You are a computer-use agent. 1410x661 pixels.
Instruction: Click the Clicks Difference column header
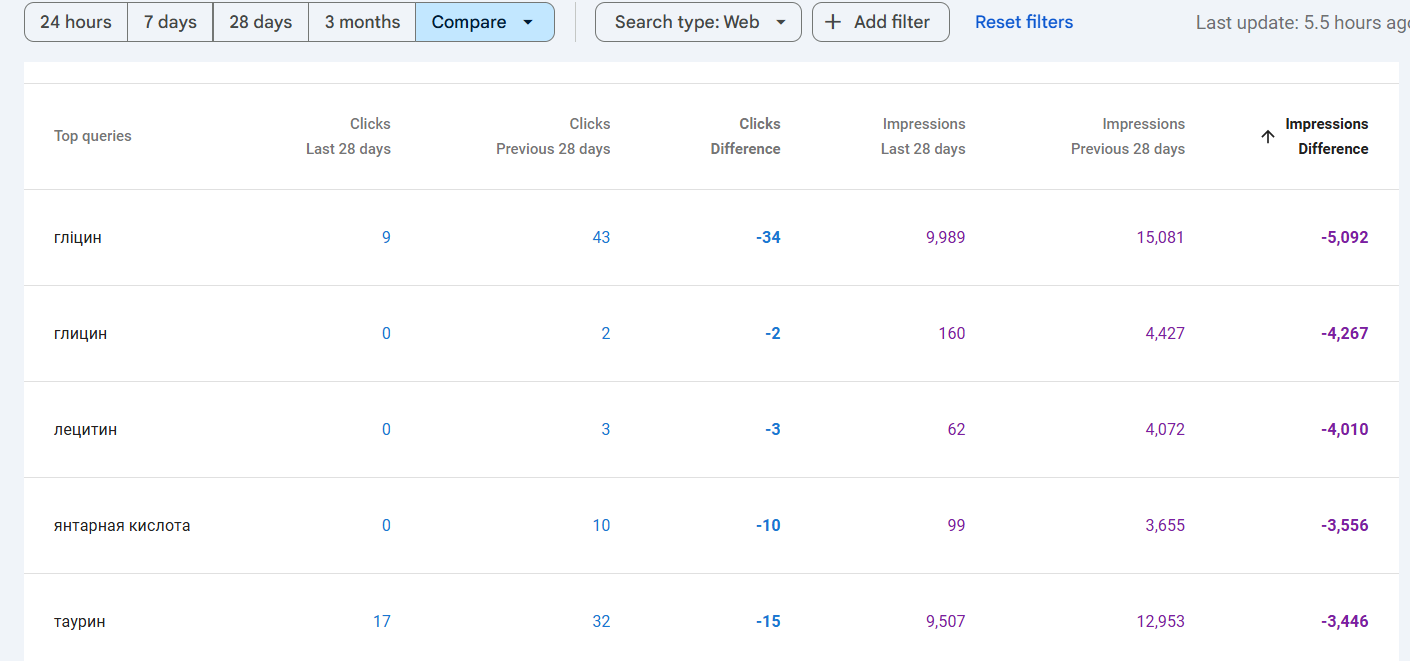coord(745,136)
